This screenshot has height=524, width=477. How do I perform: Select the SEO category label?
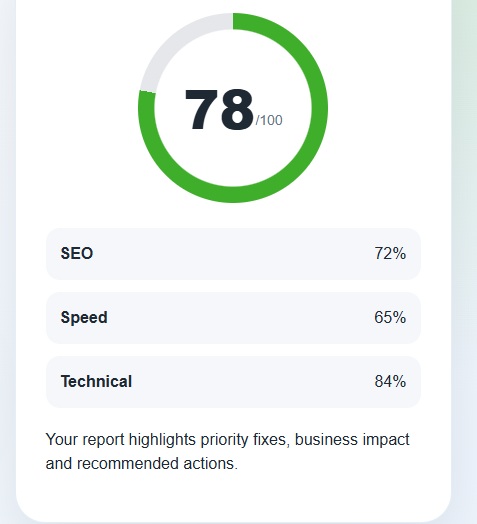tap(77, 253)
